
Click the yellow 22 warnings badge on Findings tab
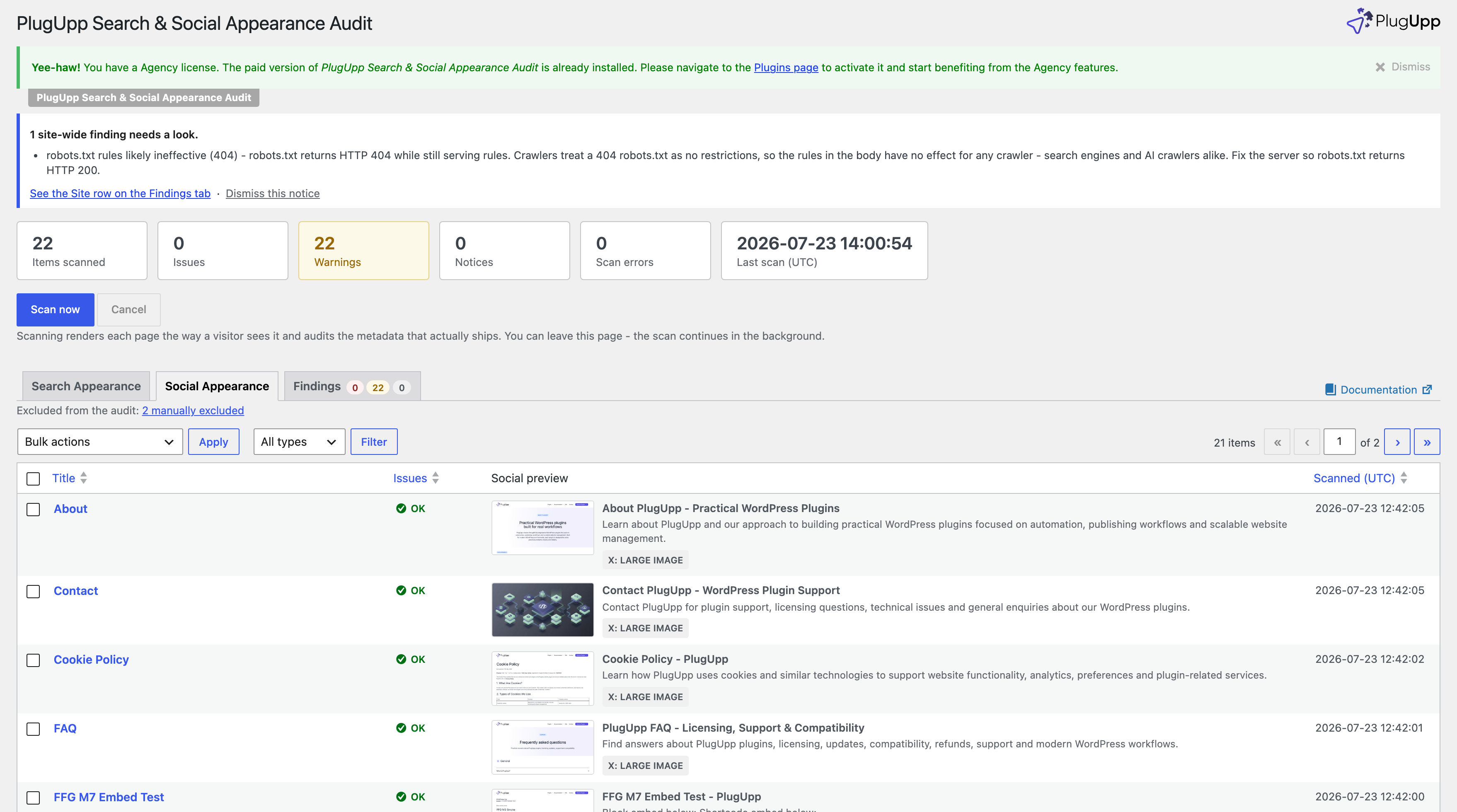(378, 387)
